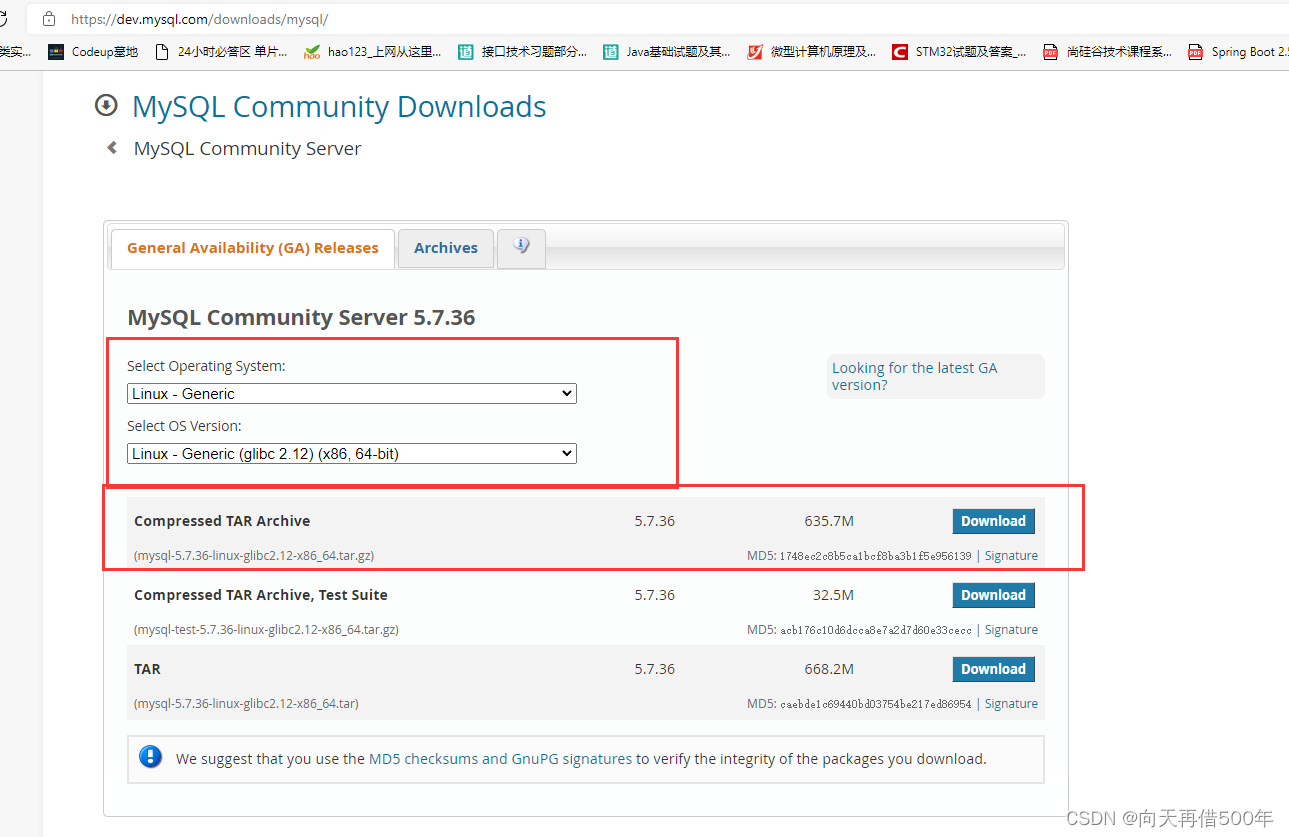The image size is (1289, 837).
Task: Click the Java基础试题 bookmark icon
Action: click(x=611, y=52)
